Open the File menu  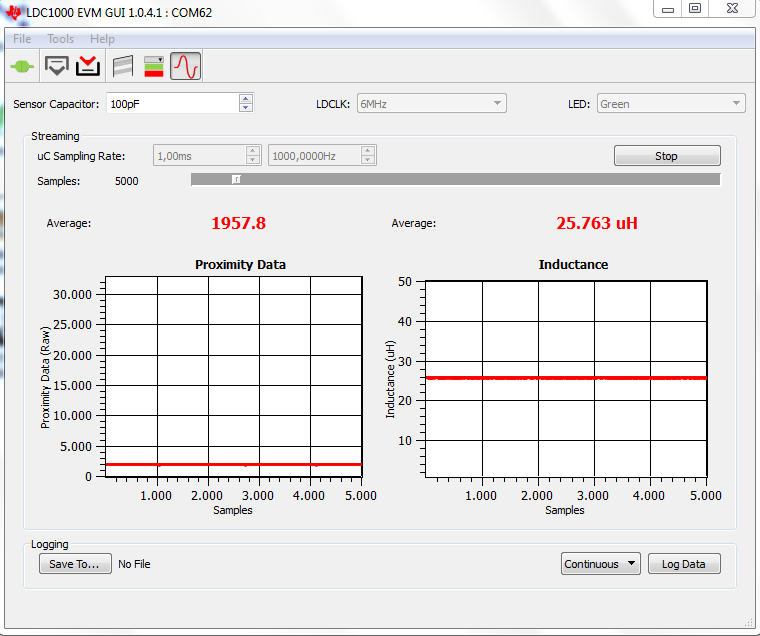pos(22,39)
